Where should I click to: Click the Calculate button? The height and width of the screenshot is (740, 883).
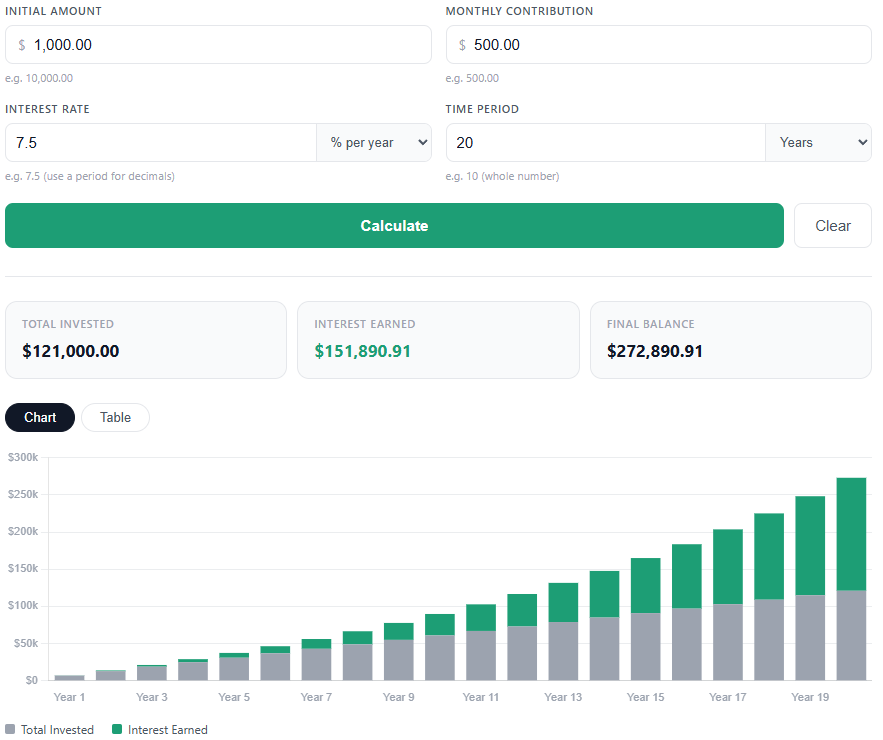click(394, 225)
